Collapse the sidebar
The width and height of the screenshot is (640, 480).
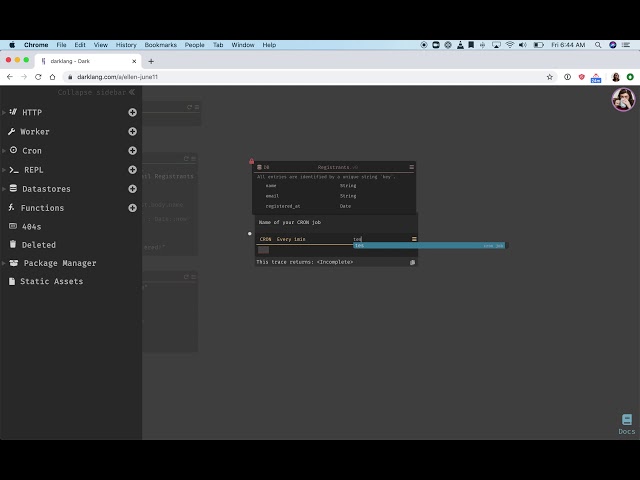pyautogui.click(x=96, y=92)
